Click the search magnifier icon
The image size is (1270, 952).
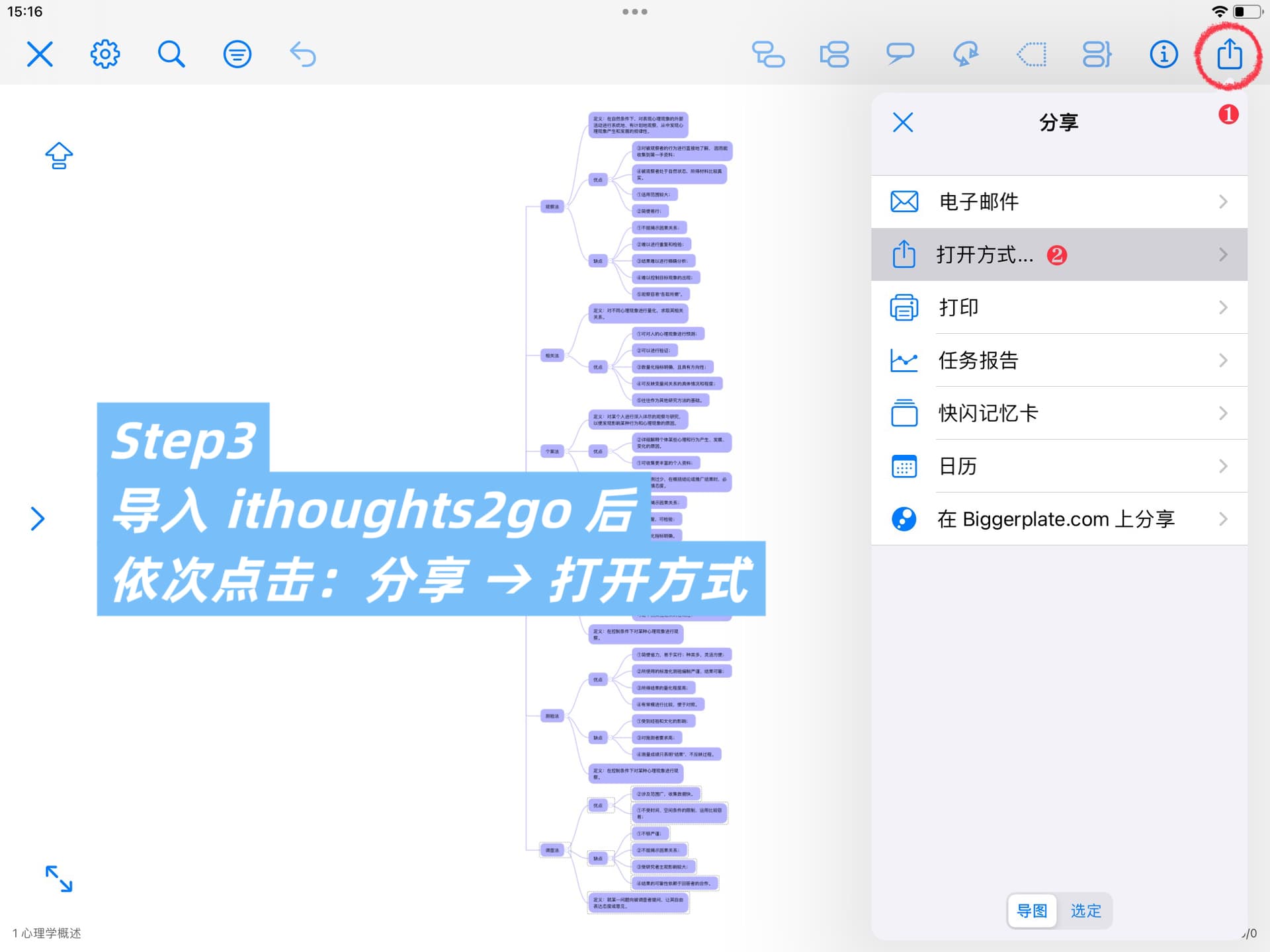(171, 54)
